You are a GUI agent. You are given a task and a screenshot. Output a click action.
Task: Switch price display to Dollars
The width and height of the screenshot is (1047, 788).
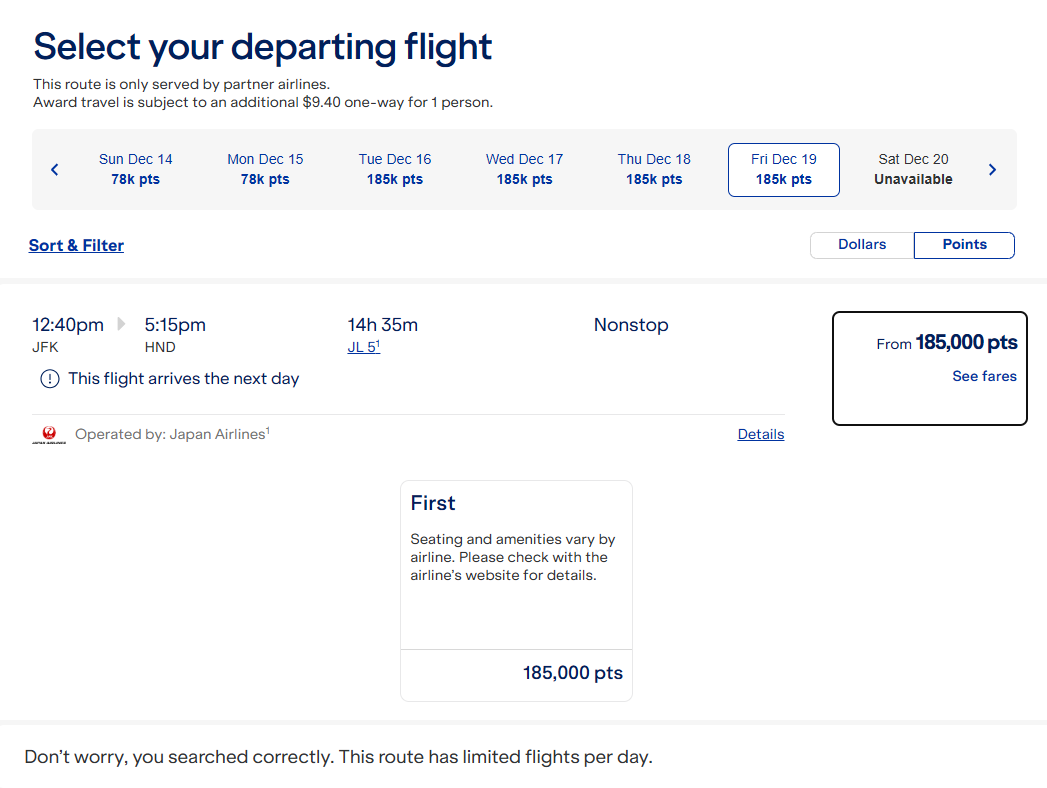point(862,245)
